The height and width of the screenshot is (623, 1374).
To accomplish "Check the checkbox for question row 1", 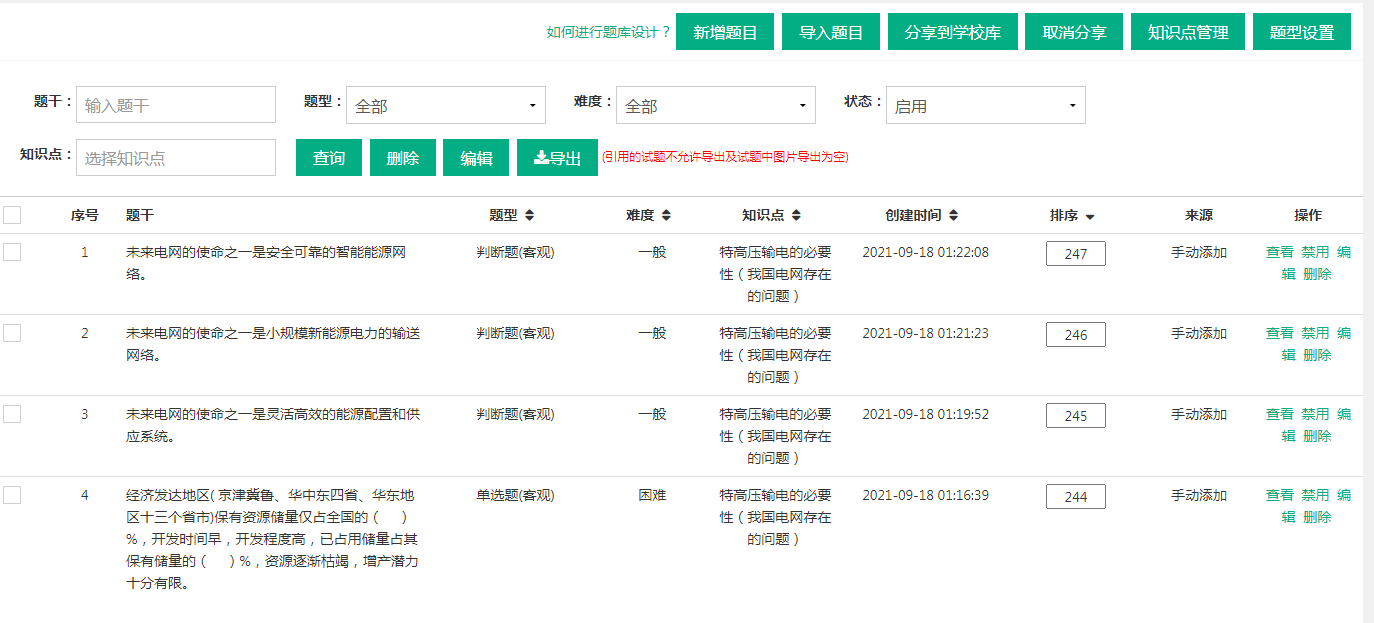I will (x=12, y=253).
